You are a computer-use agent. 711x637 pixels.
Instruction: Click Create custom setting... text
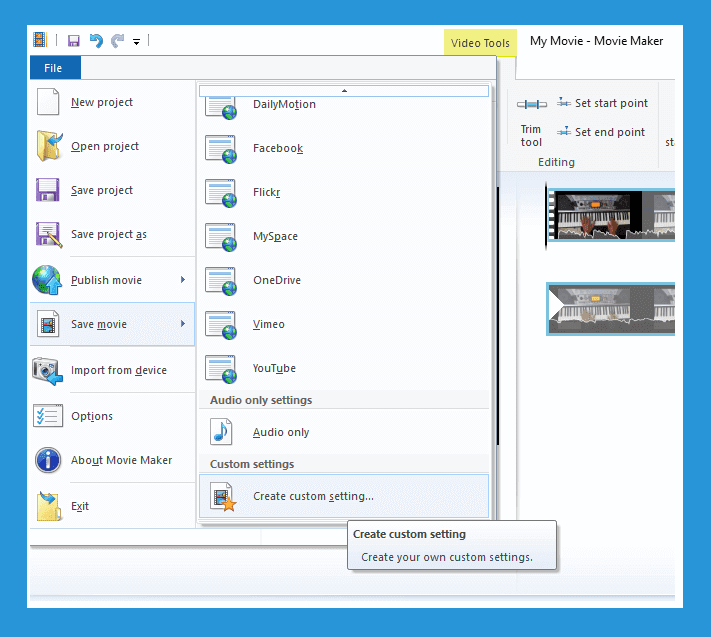(313, 496)
